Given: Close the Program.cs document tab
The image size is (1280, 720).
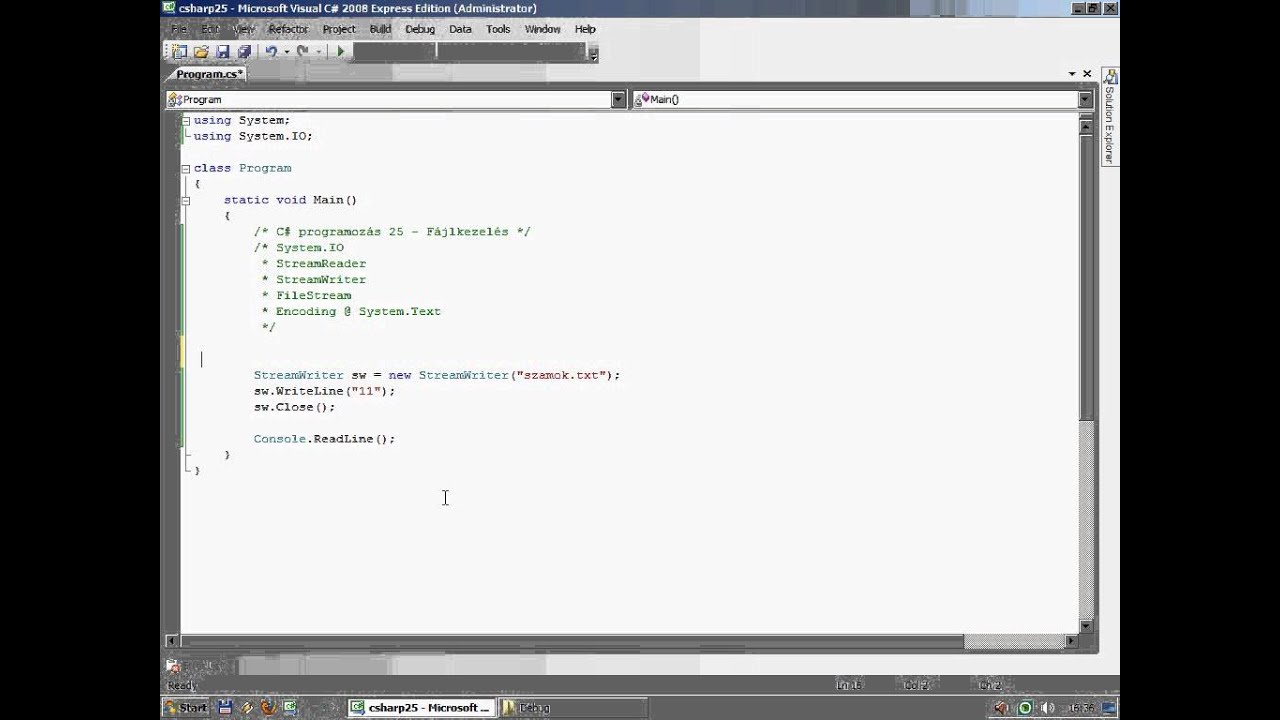Looking at the screenshot, I should (1087, 74).
